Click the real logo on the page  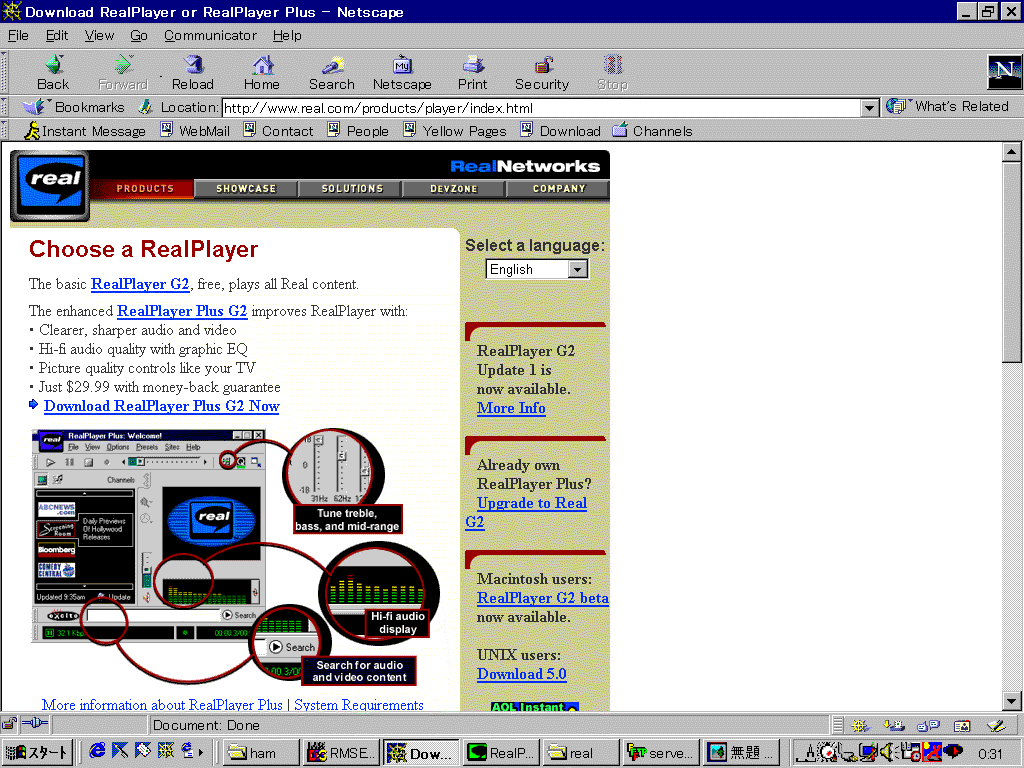pos(50,186)
